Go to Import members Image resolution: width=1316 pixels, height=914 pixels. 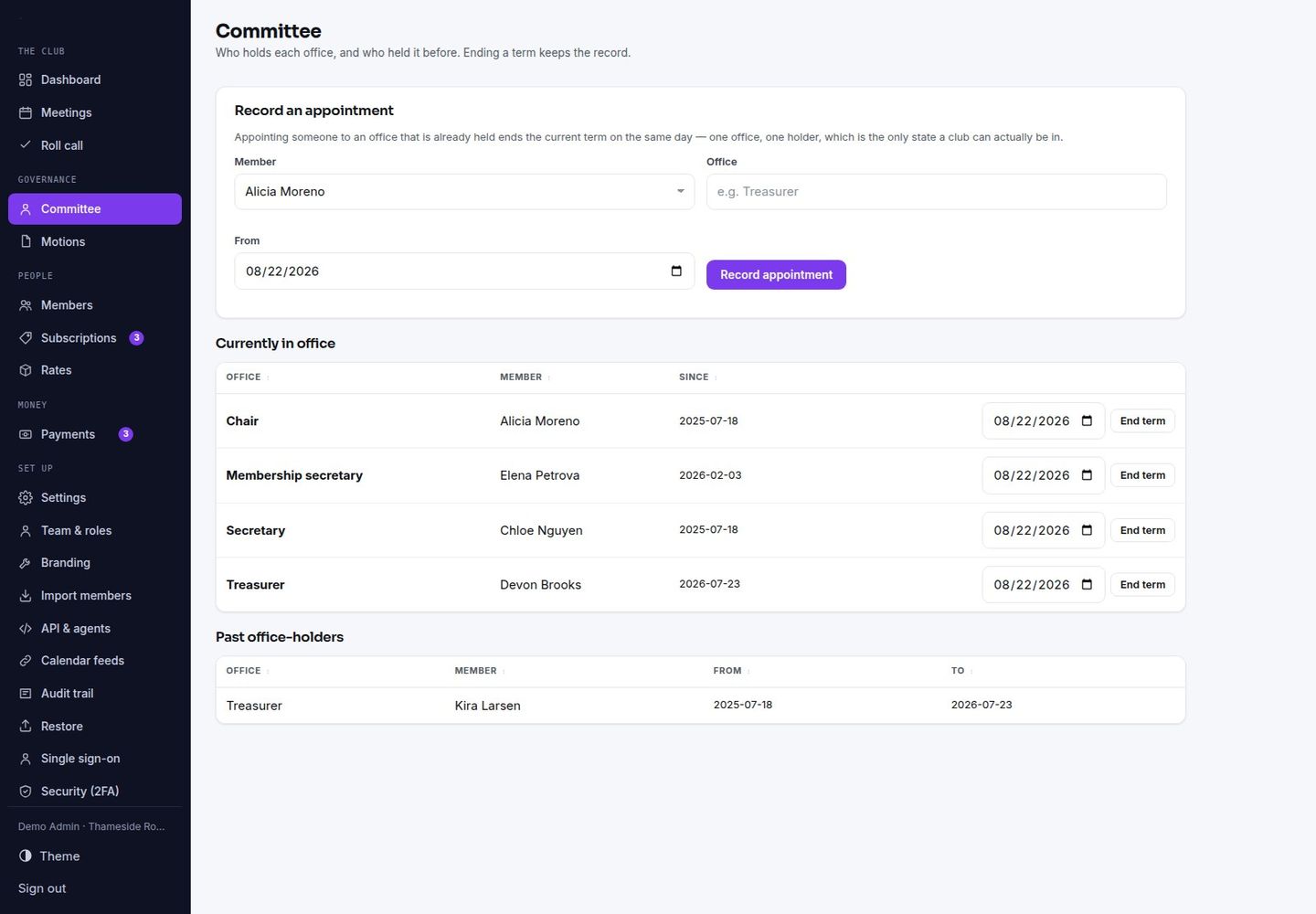tap(95, 596)
